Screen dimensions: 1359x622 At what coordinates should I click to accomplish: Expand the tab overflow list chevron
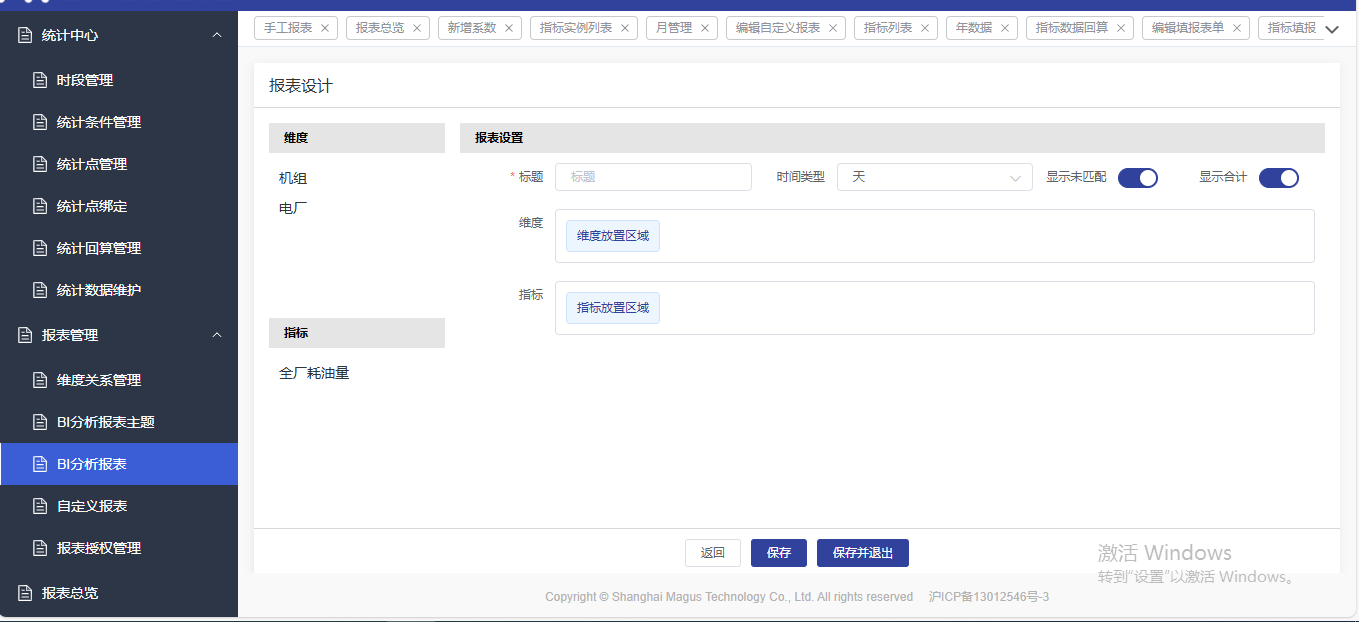1331,30
